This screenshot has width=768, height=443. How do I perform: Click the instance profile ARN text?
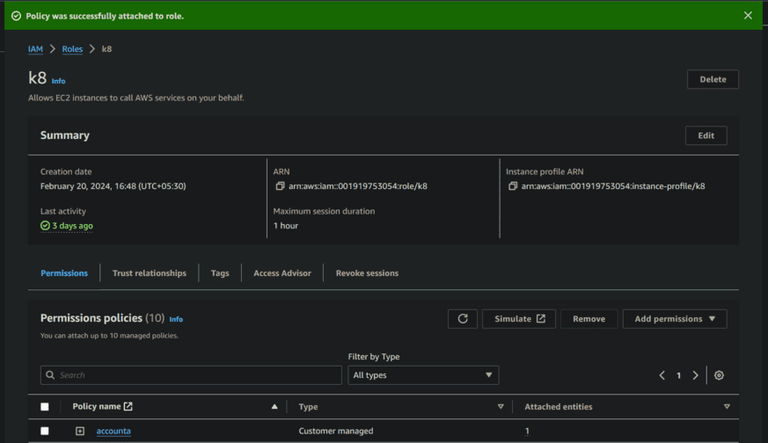[613, 186]
